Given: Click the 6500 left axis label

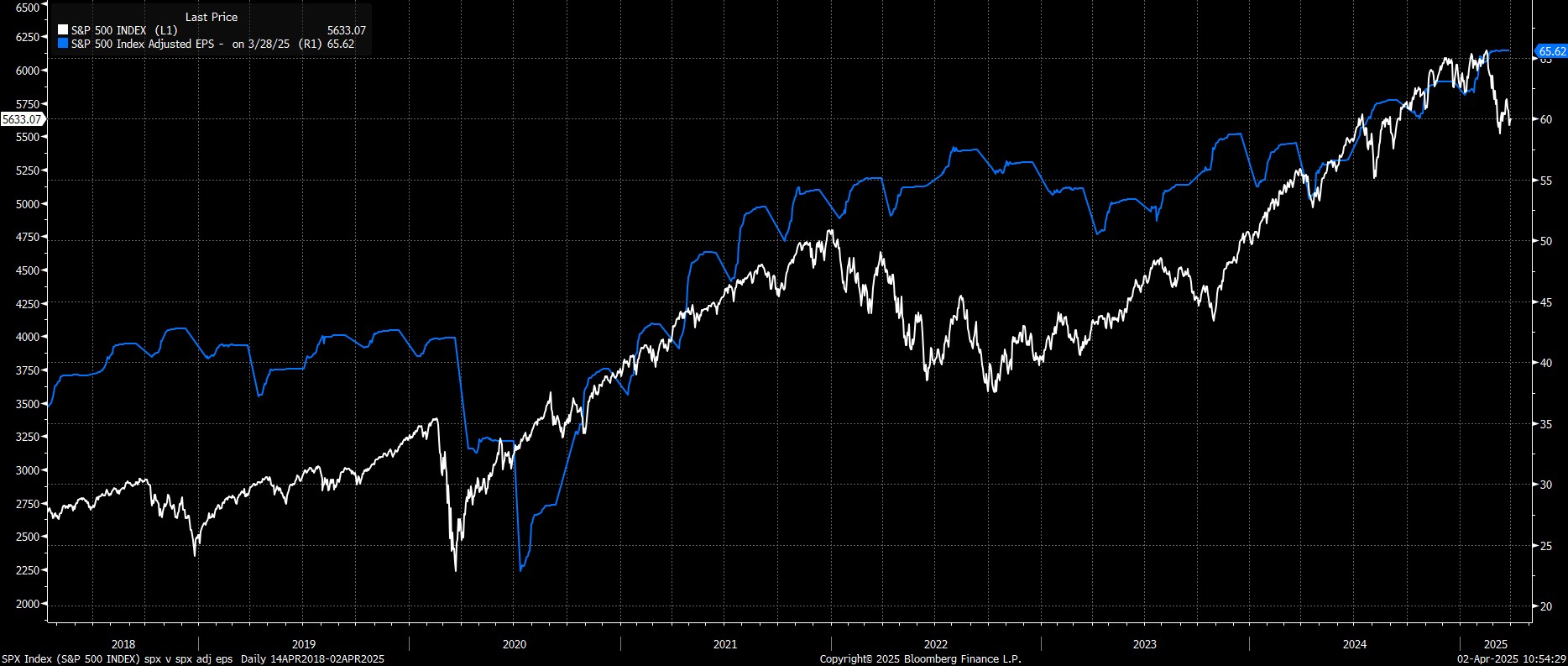Looking at the screenshot, I should click(27, 7).
